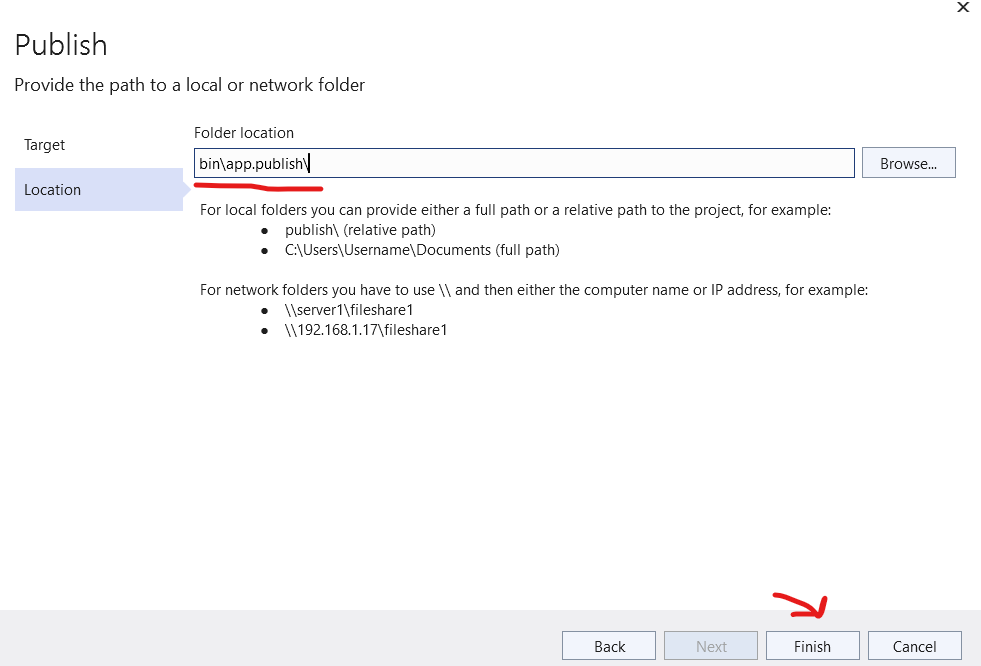The width and height of the screenshot is (981, 666).
Task: Go Back to the previous step
Action: click(609, 646)
